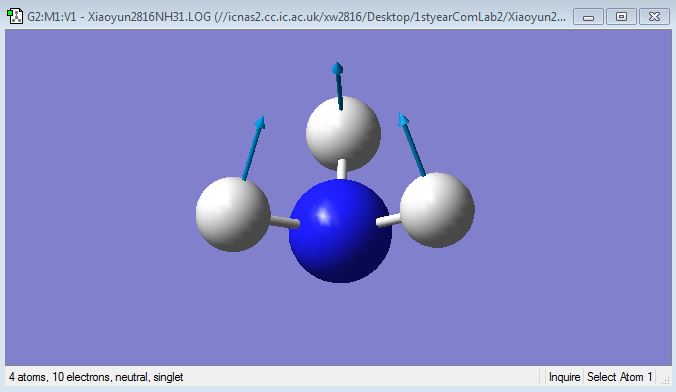The width and height of the screenshot is (676, 392).
Task: Maximize the molecule viewer window
Action: pos(621,17)
